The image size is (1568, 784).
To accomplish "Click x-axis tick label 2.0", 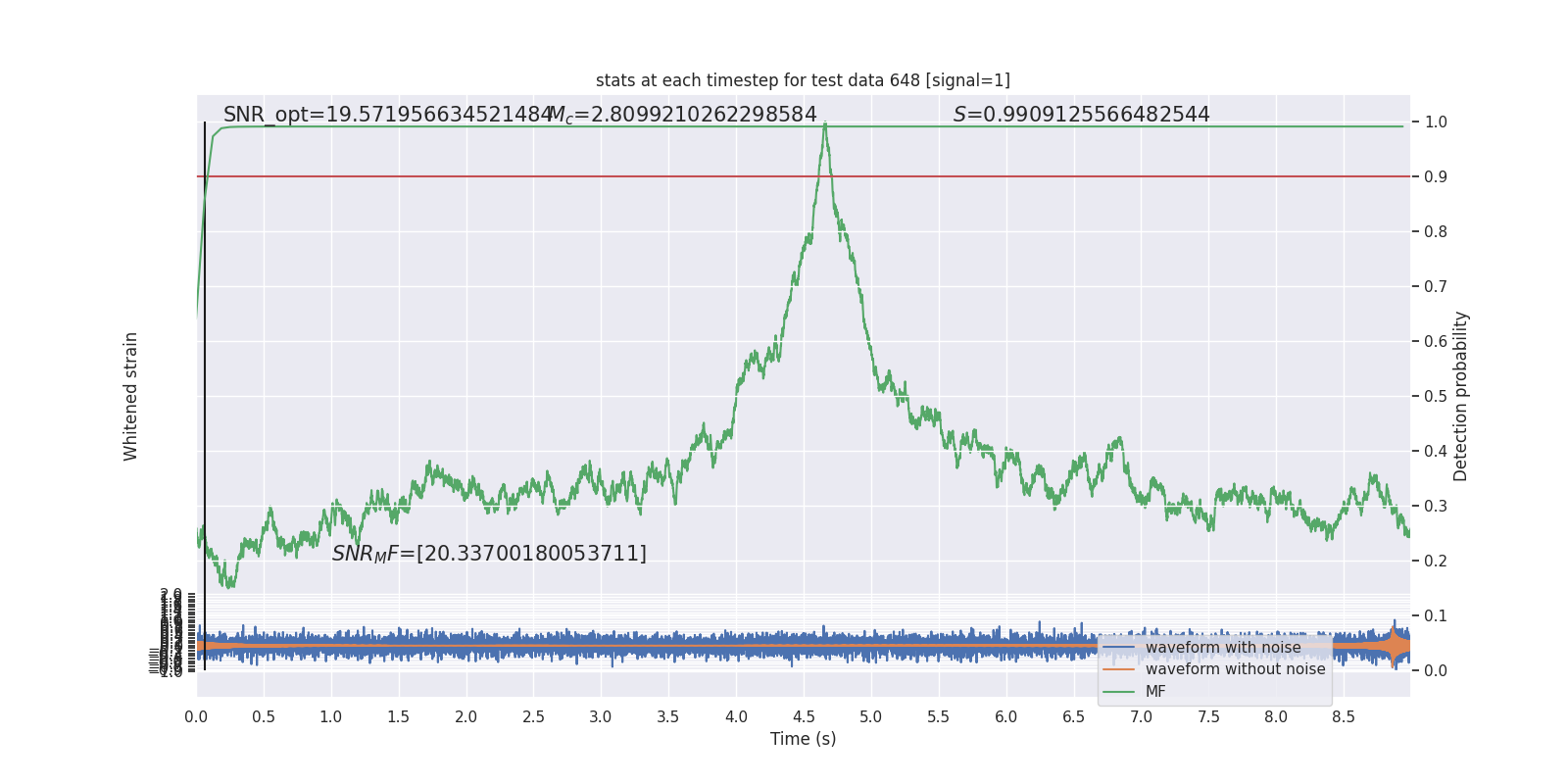I will (465, 716).
